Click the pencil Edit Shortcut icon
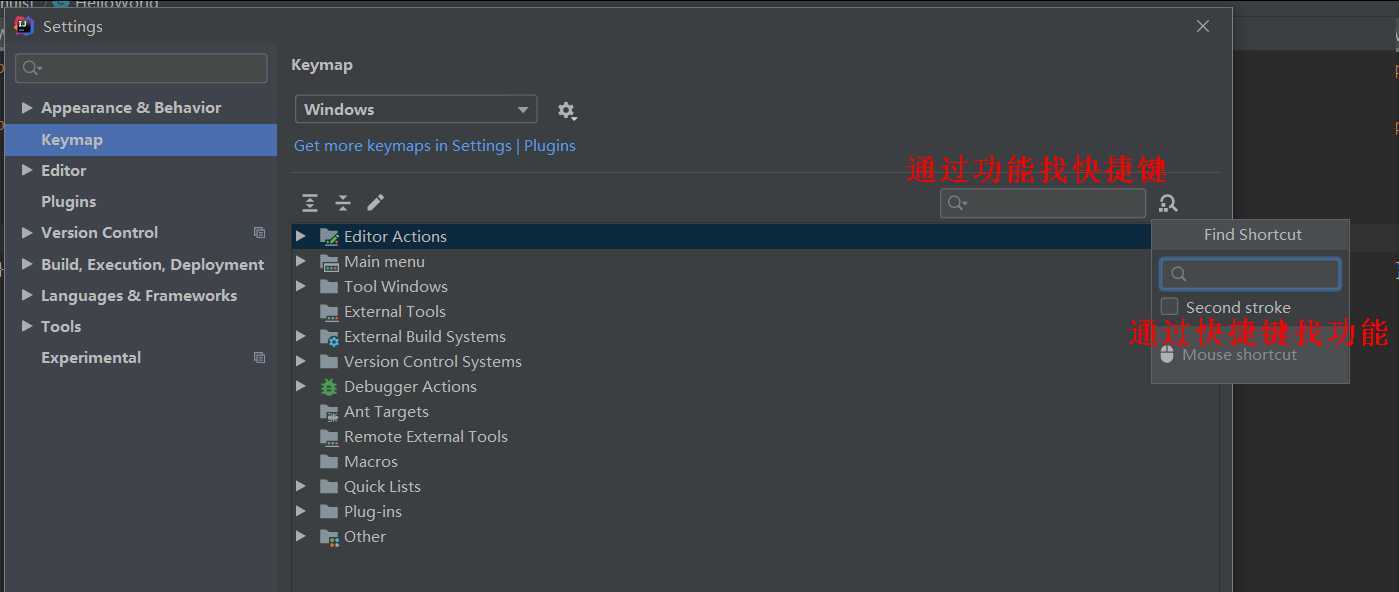Viewport: 1399px width, 592px height. click(376, 203)
